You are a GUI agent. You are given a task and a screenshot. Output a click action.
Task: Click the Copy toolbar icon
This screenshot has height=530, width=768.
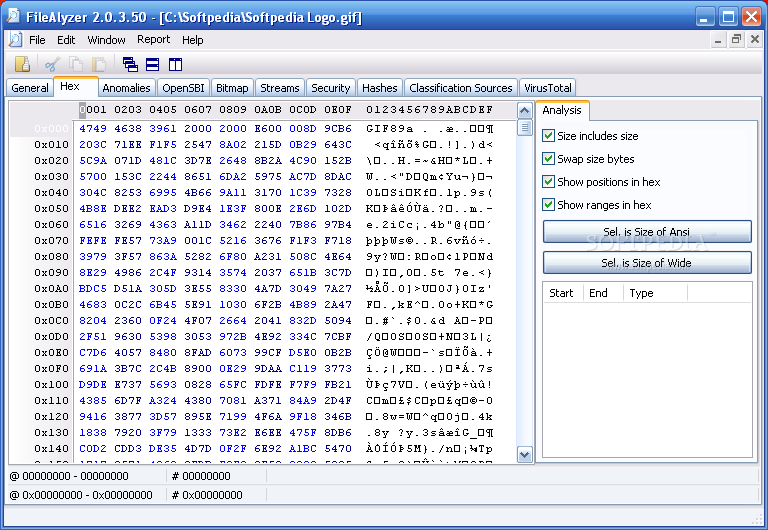point(76,64)
